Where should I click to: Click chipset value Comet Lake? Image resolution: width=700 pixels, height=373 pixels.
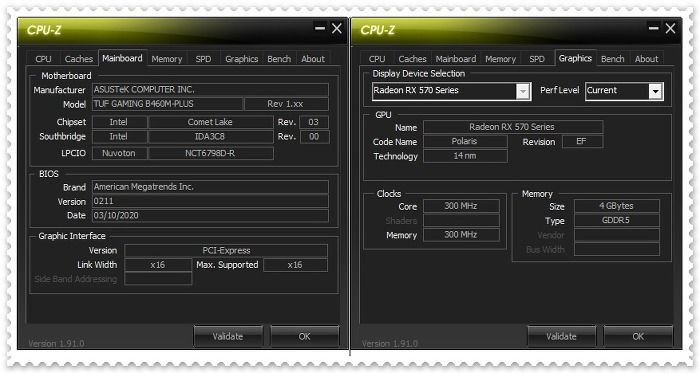210,122
